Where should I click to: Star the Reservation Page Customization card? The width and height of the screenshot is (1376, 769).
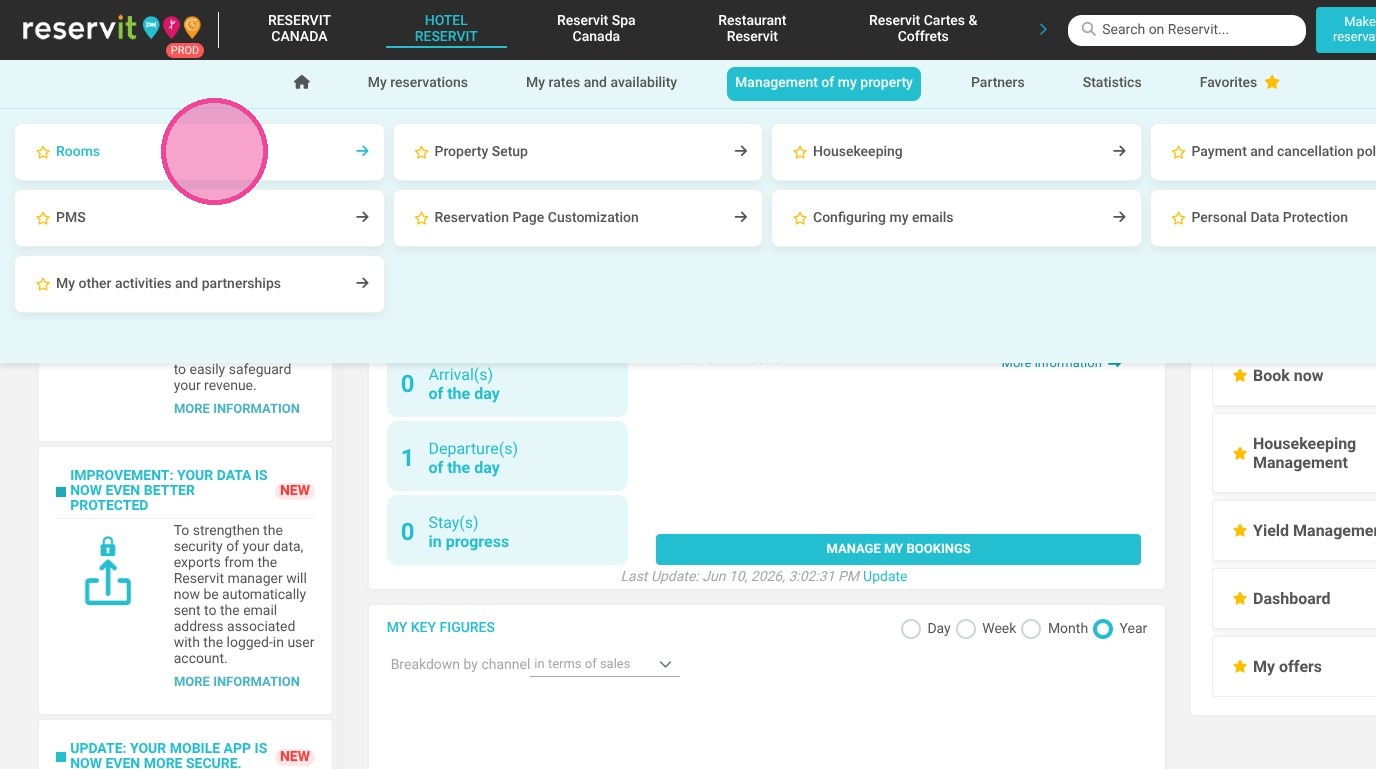tap(421, 218)
